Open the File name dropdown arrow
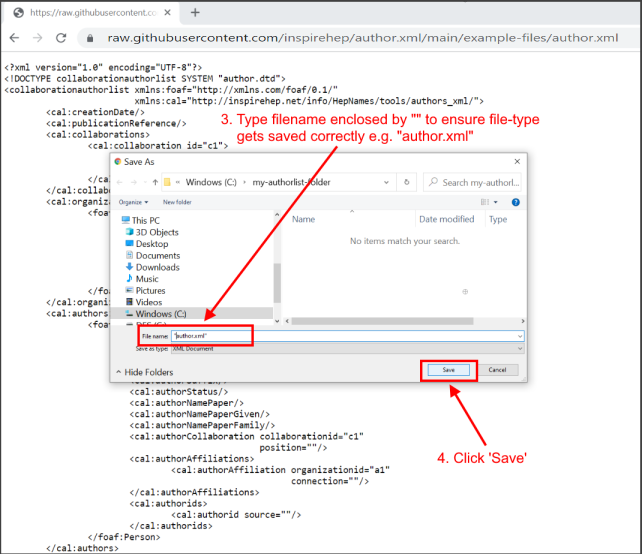The width and height of the screenshot is (642, 554). pyautogui.click(x=520, y=336)
